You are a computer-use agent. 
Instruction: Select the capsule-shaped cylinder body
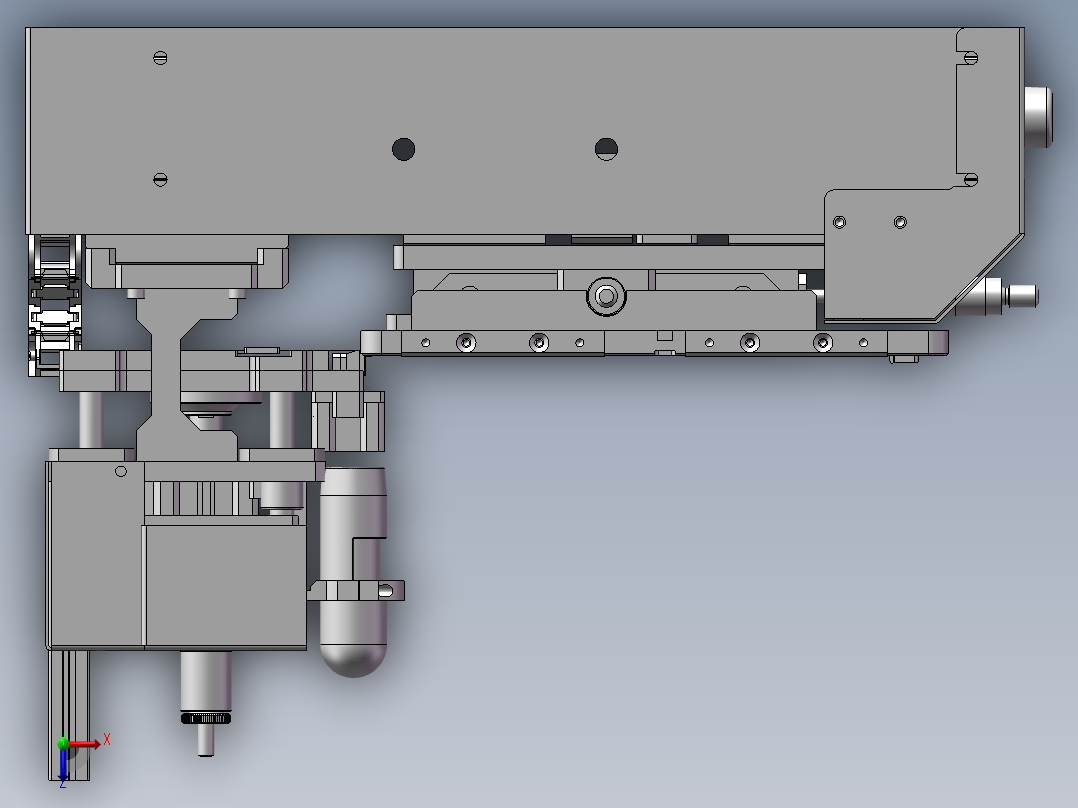352,572
